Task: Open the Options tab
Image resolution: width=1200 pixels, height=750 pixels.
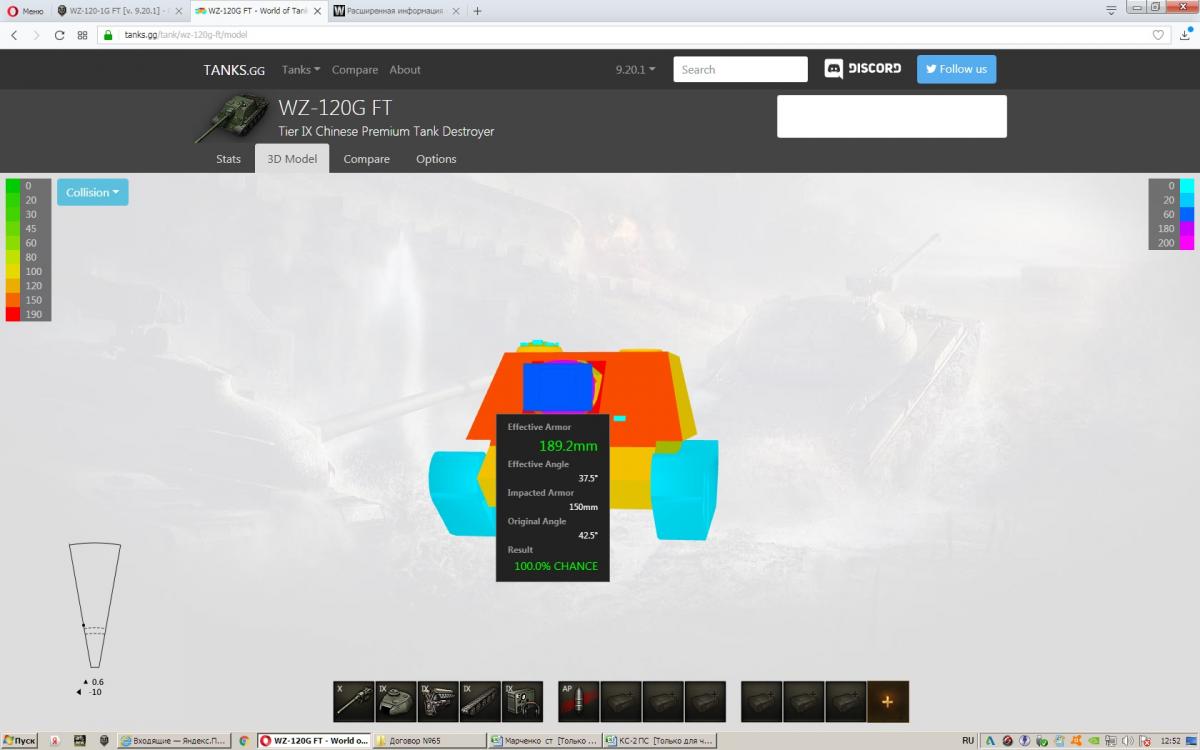Action: [436, 159]
